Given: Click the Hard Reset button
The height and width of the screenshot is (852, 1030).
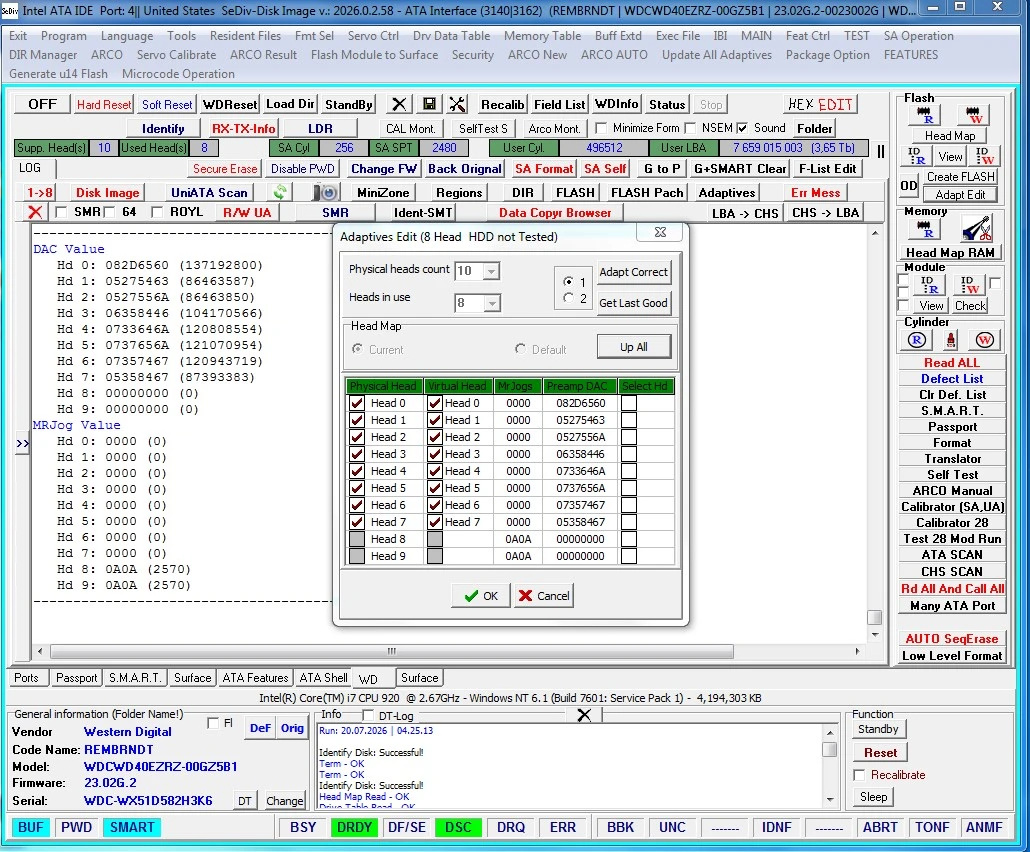Looking at the screenshot, I should [x=104, y=104].
